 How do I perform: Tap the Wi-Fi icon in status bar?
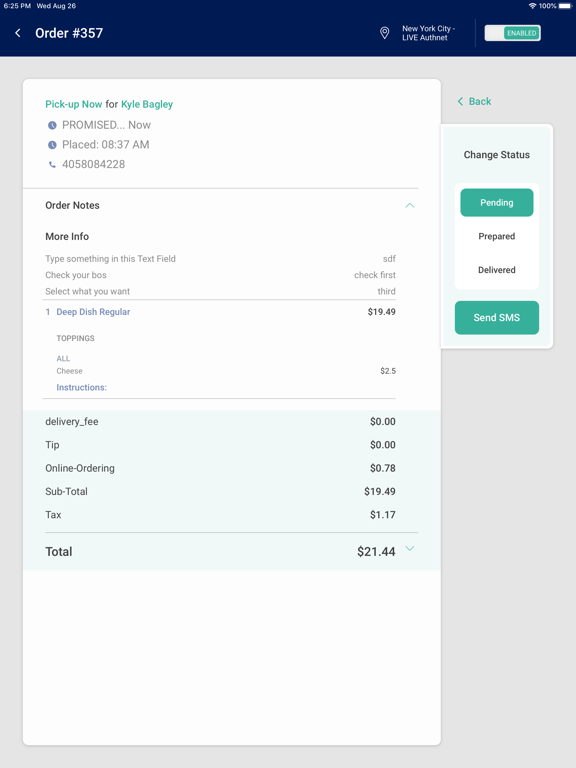532,6
